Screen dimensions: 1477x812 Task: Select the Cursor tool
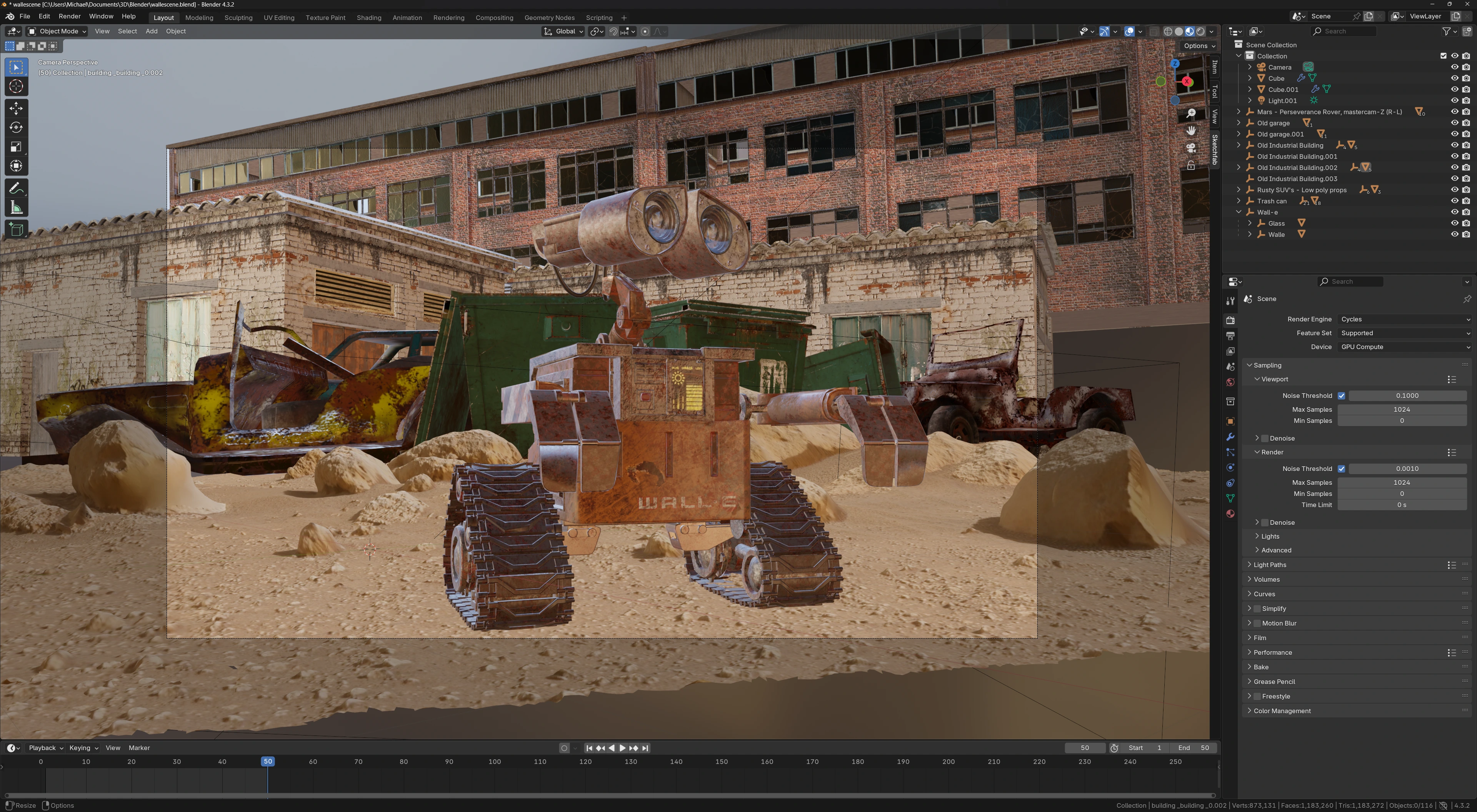pos(16,87)
